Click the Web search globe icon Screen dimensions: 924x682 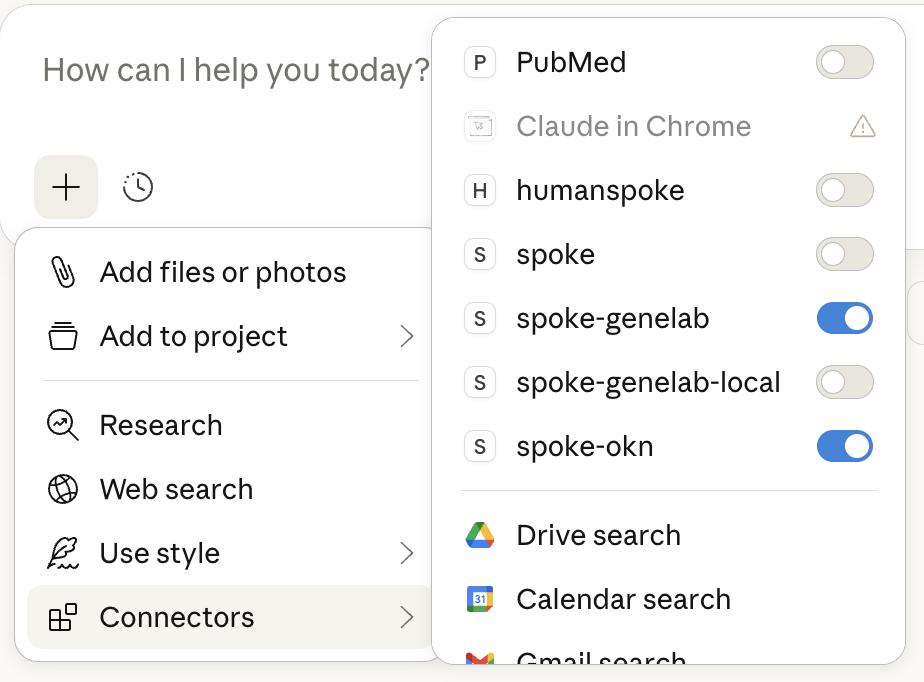pyautogui.click(x=62, y=489)
